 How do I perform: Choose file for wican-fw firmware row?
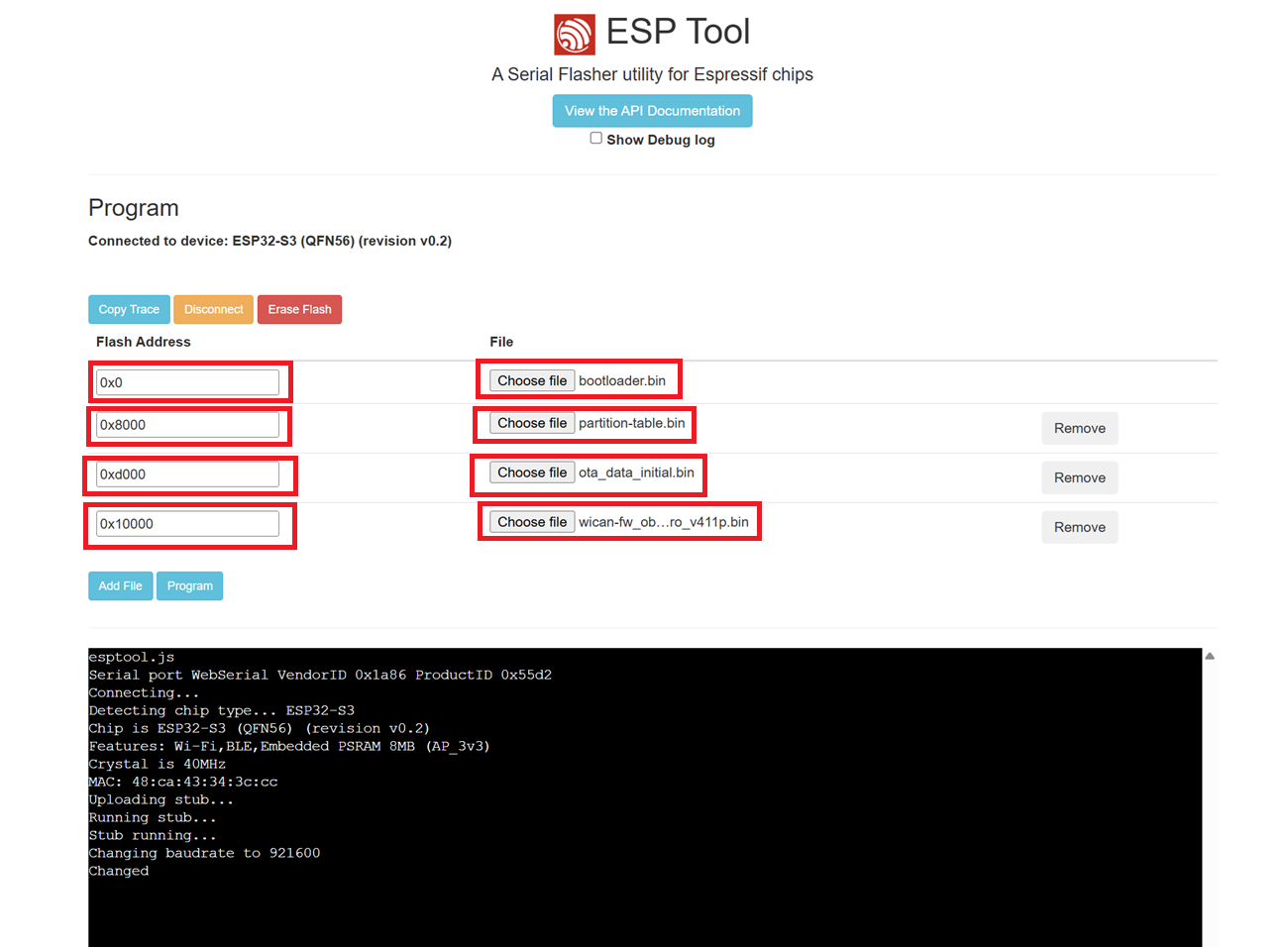click(532, 522)
